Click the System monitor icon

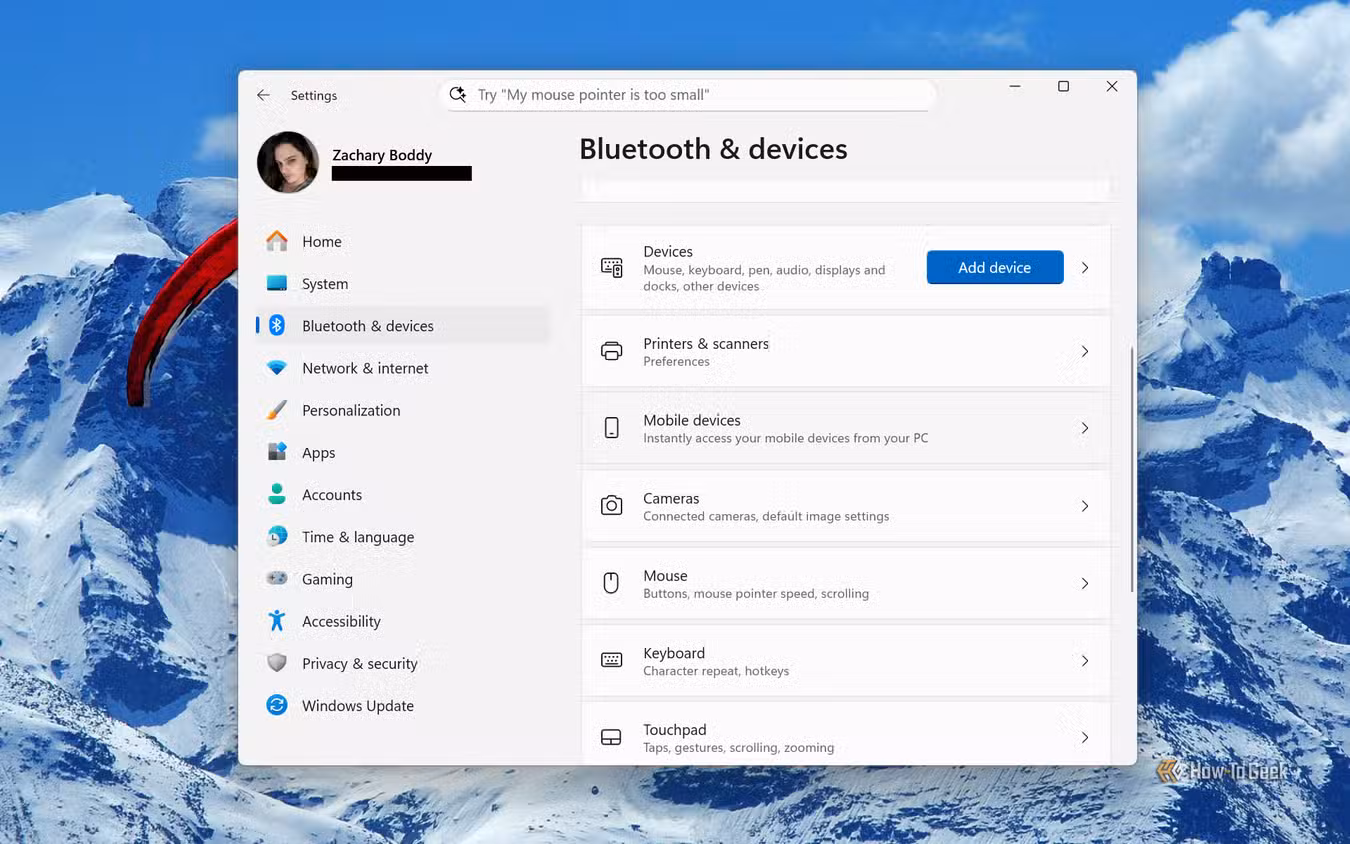(x=277, y=283)
